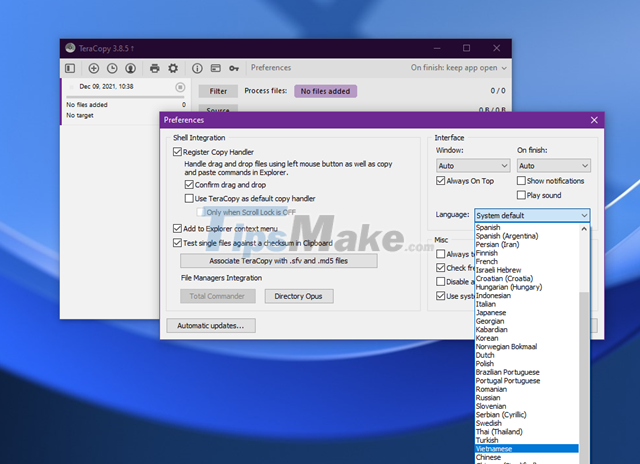
Task: Select Romanian language entry
Action: pyautogui.click(x=527, y=389)
